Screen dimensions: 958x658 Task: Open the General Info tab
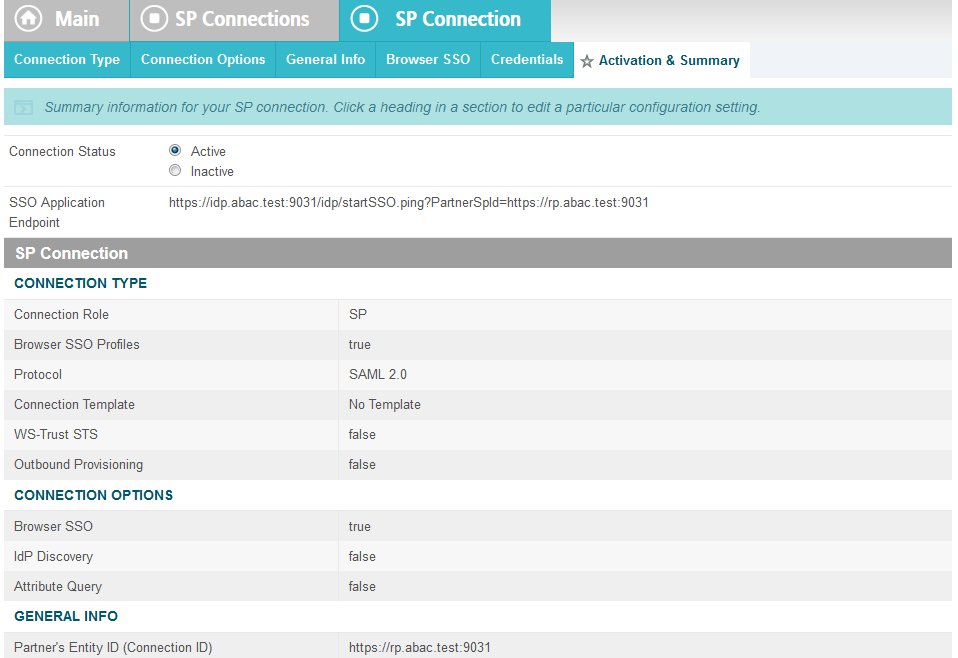[x=325, y=60]
